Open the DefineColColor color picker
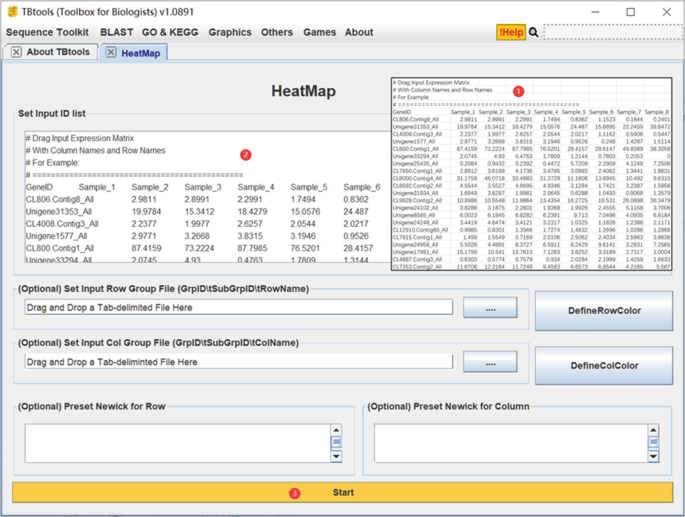Viewport: 685px width, 517px height. coord(604,365)
